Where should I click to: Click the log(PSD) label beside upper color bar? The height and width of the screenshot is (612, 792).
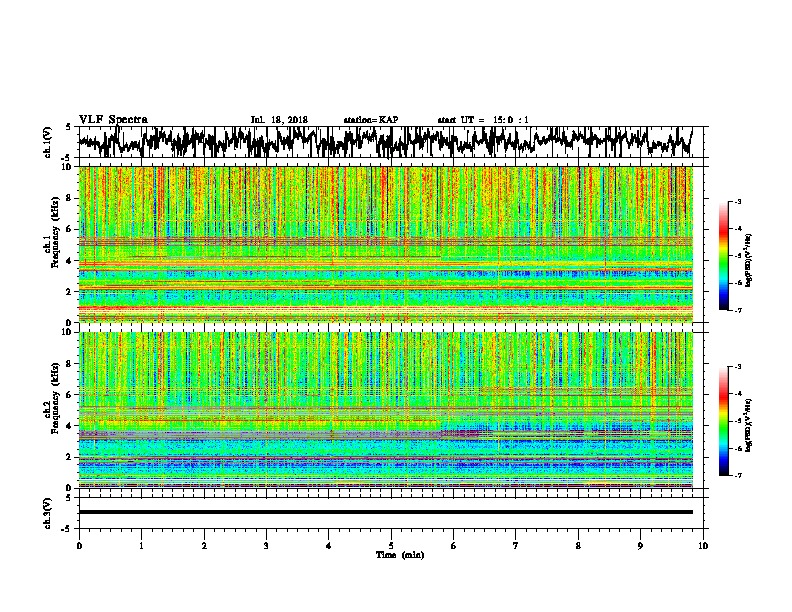pyautogui.click(x=748, y=260)
